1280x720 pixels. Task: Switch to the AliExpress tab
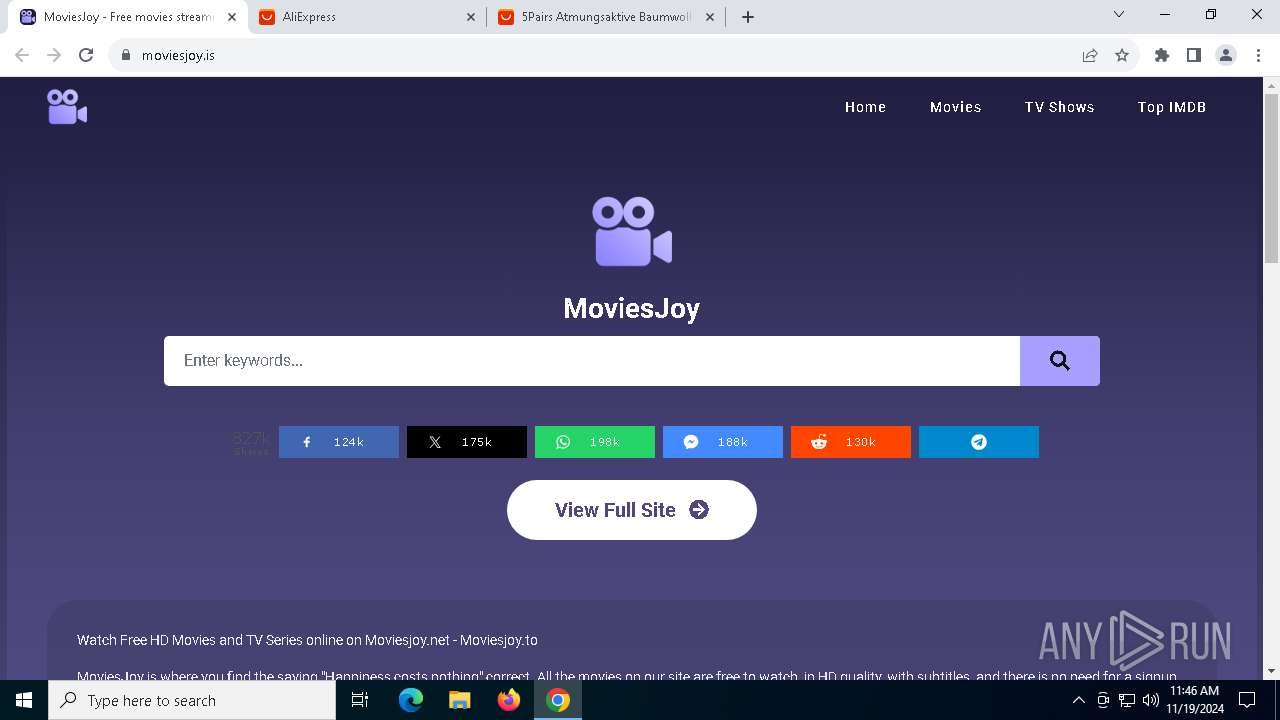click(x=366, y=17)
